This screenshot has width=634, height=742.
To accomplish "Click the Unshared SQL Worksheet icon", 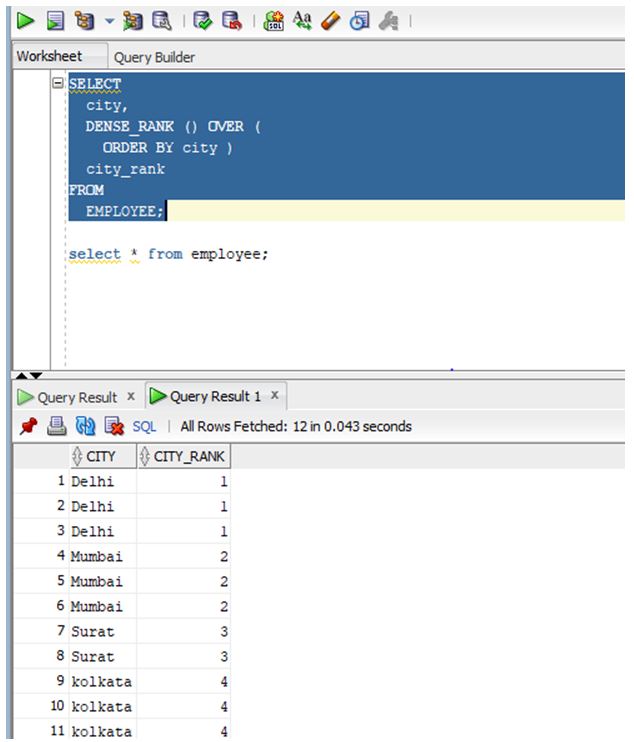I will point(274,21).
